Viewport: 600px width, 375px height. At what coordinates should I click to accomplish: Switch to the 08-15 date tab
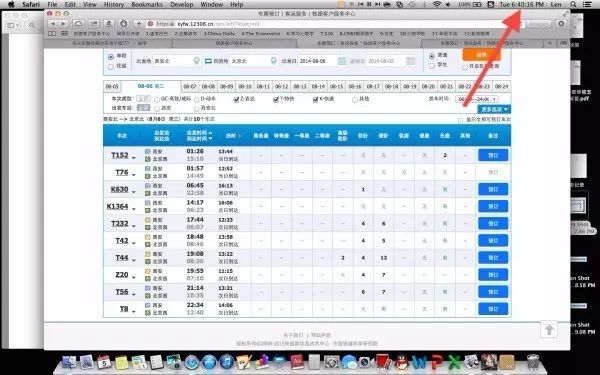336,87
